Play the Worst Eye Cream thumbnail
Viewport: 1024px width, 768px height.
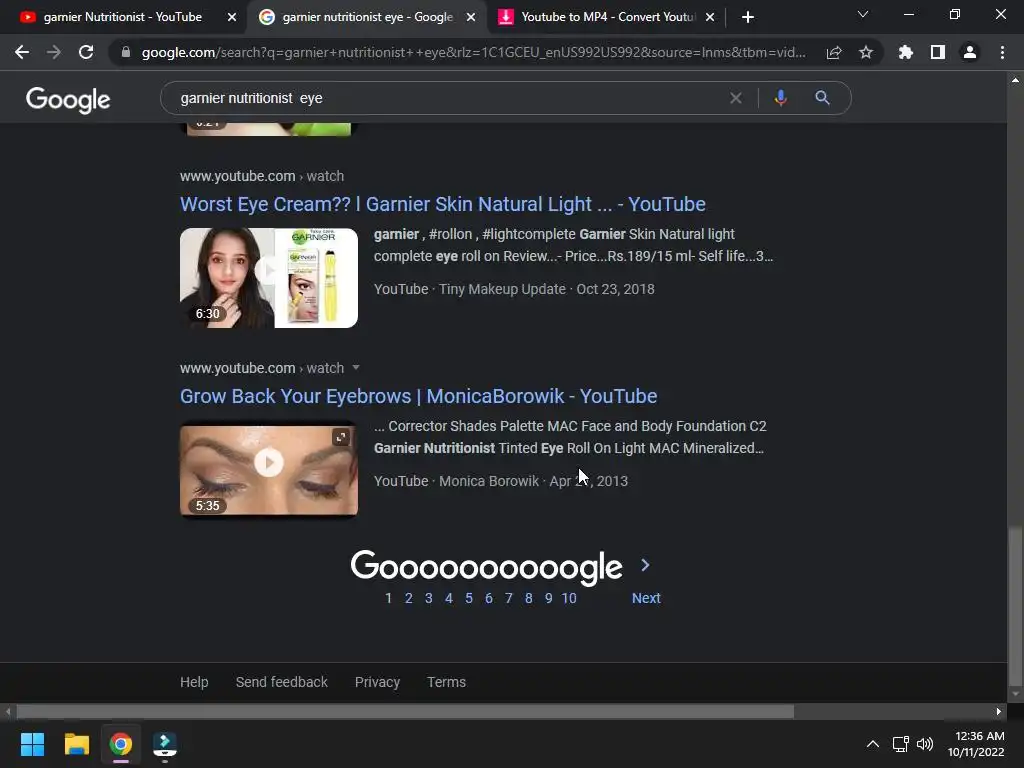point(268,278)
